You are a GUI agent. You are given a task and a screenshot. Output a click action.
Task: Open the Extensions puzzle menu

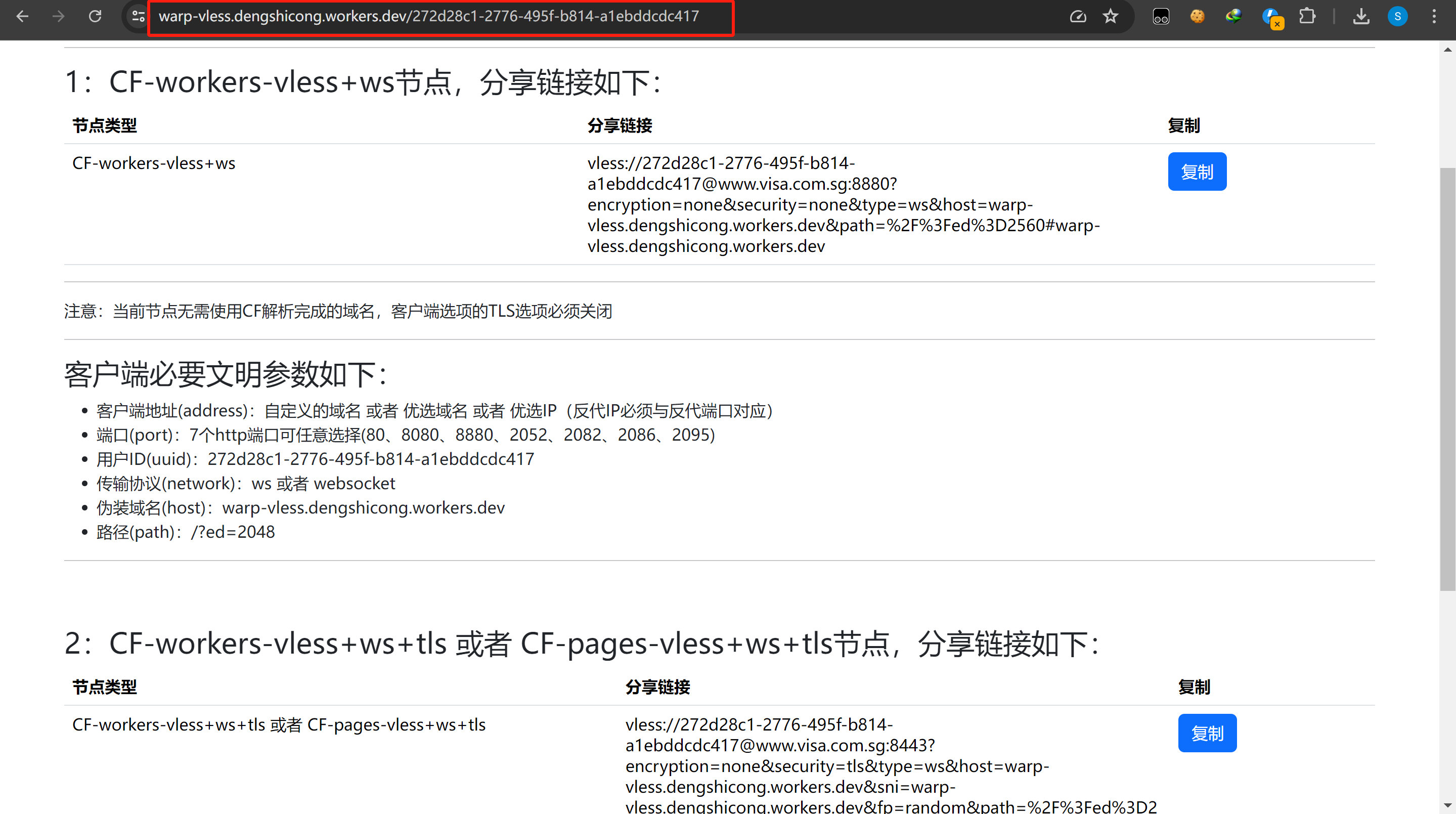pos(1307,16)
